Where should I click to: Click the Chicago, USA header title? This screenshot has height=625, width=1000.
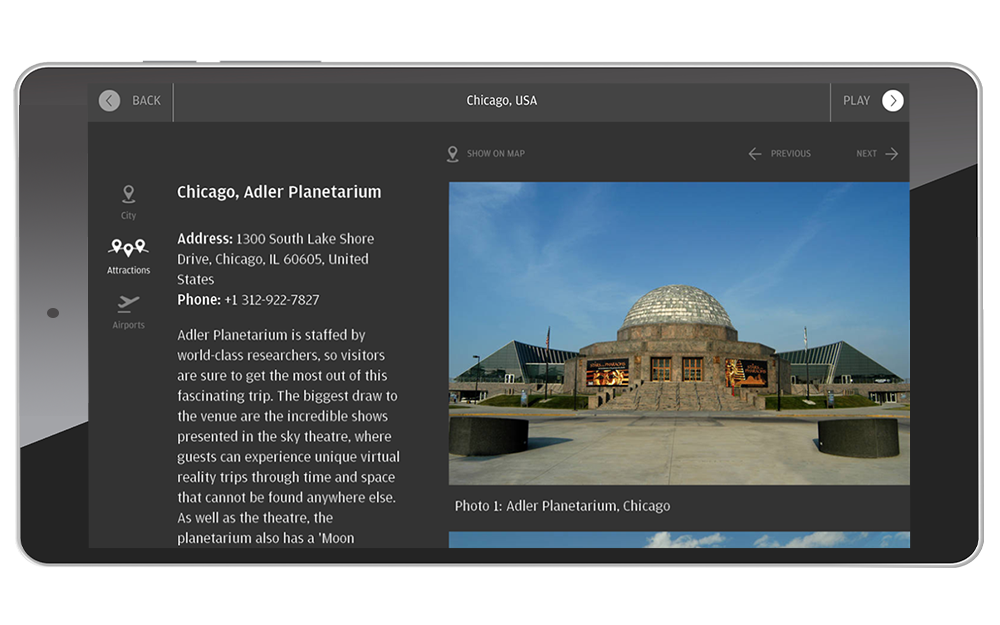501,101
